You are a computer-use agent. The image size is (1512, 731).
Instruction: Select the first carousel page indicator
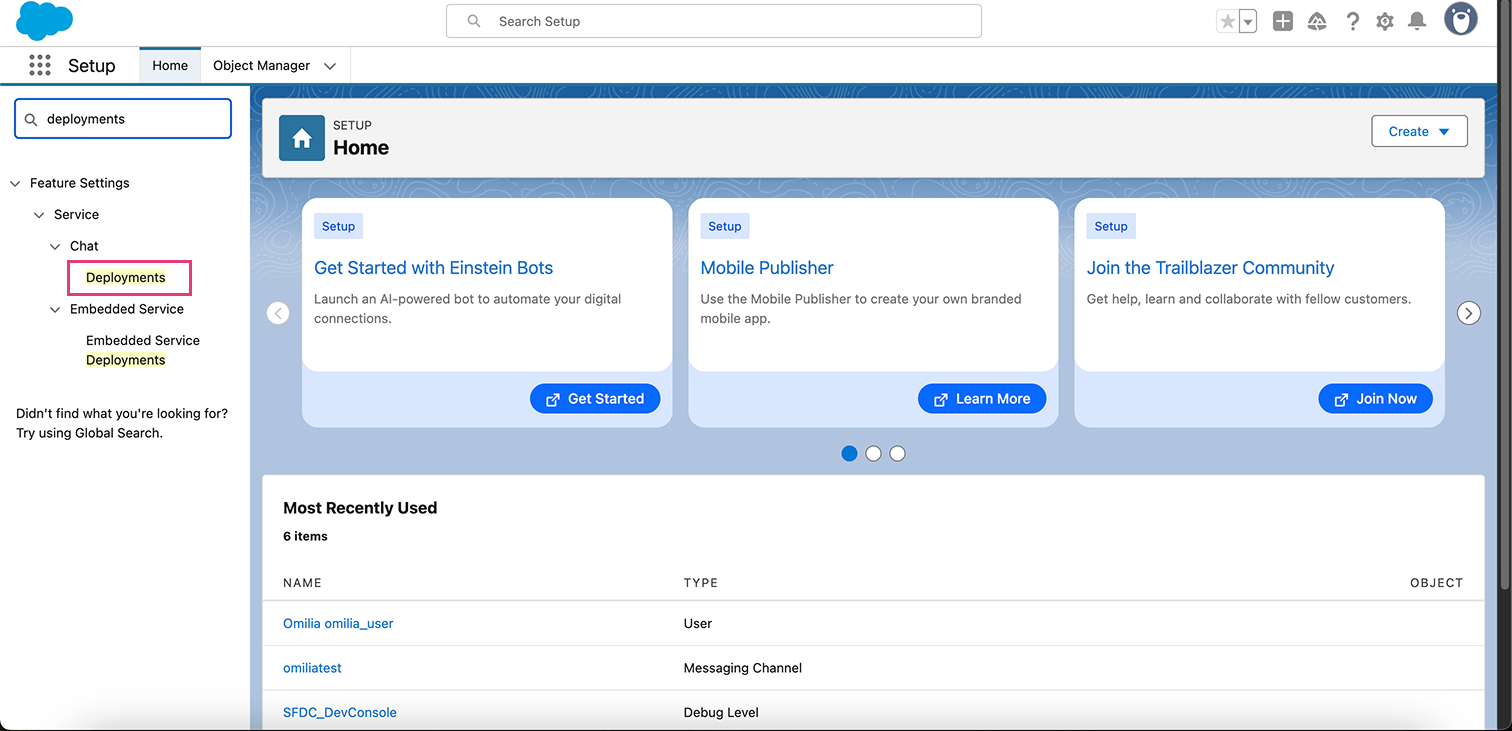(849, 454)
